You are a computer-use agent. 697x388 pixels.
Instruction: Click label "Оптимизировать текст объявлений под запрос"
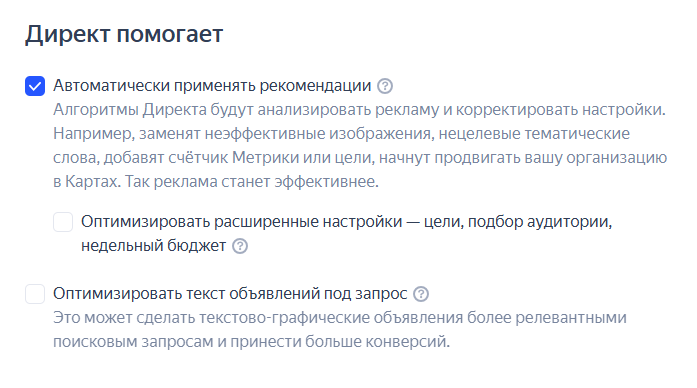[230, 293]
